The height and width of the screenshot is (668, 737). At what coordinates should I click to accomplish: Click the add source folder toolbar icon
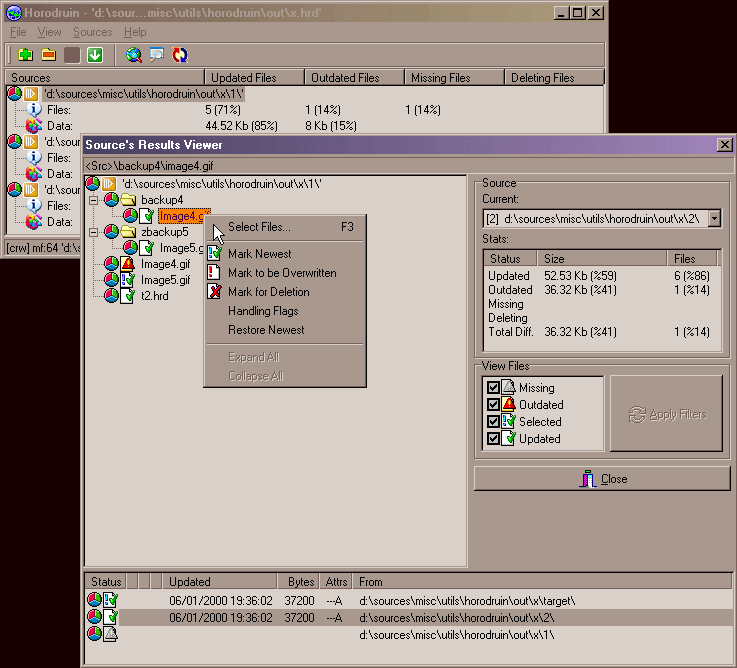[25, 55]
